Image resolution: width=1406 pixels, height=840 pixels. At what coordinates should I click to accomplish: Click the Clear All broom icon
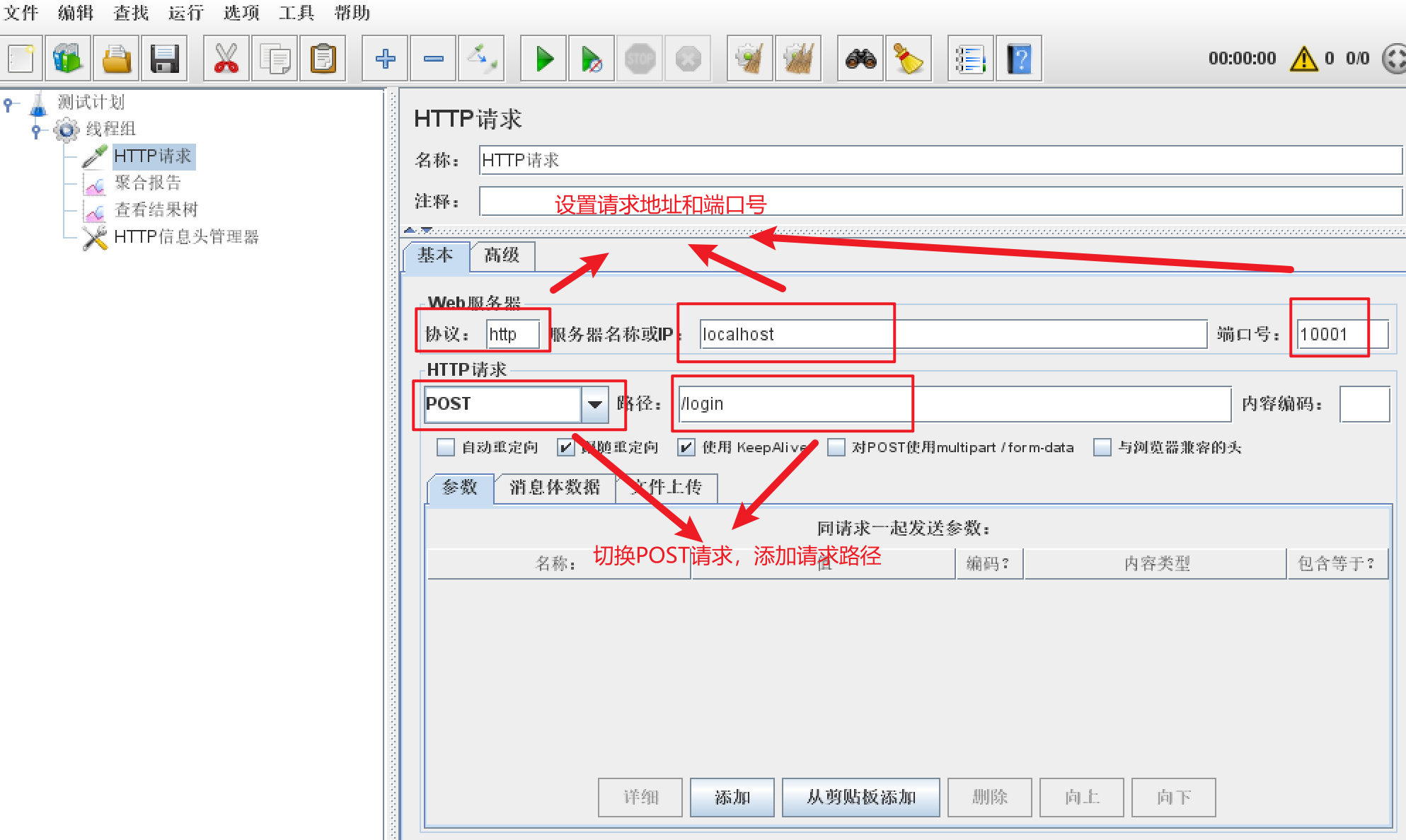798,59
